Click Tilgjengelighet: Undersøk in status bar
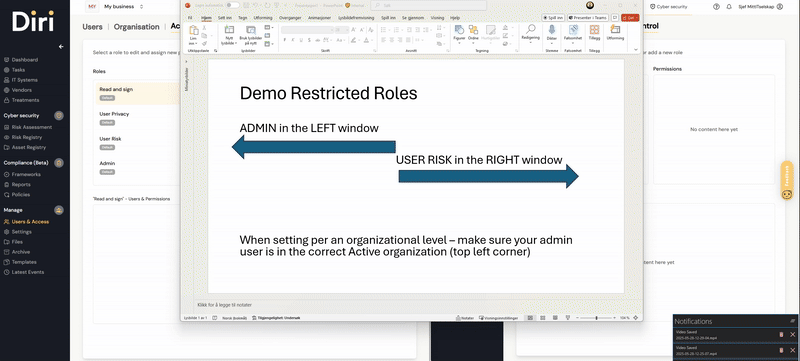This screenshot has height=361, width=800. click(276, 318)
